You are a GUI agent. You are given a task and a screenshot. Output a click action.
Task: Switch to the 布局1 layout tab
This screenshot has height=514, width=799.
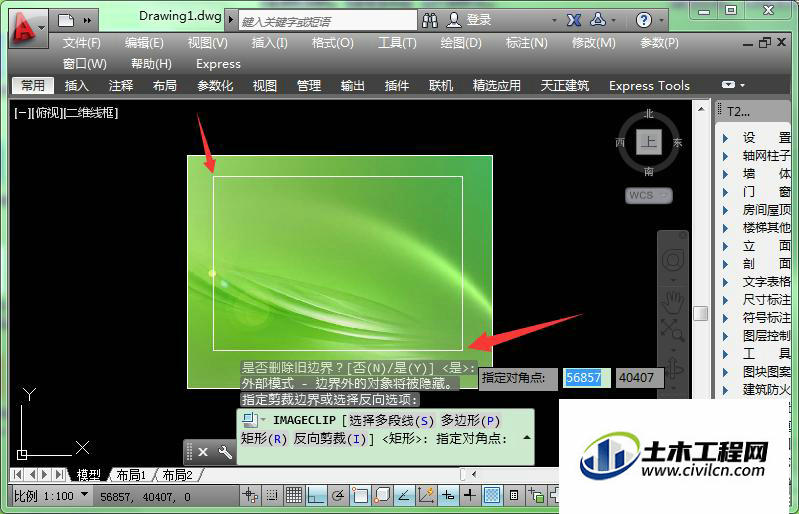(131, 475)
